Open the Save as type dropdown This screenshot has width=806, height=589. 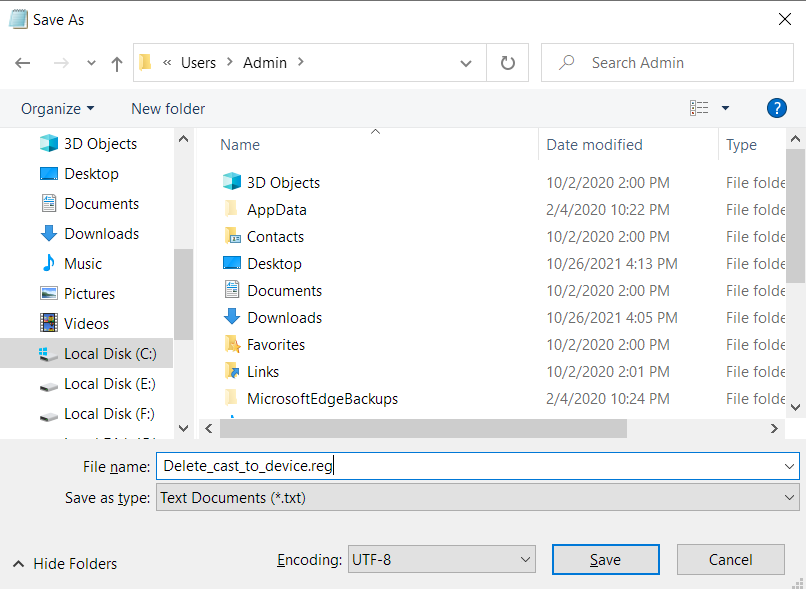(x=478, y=497)
